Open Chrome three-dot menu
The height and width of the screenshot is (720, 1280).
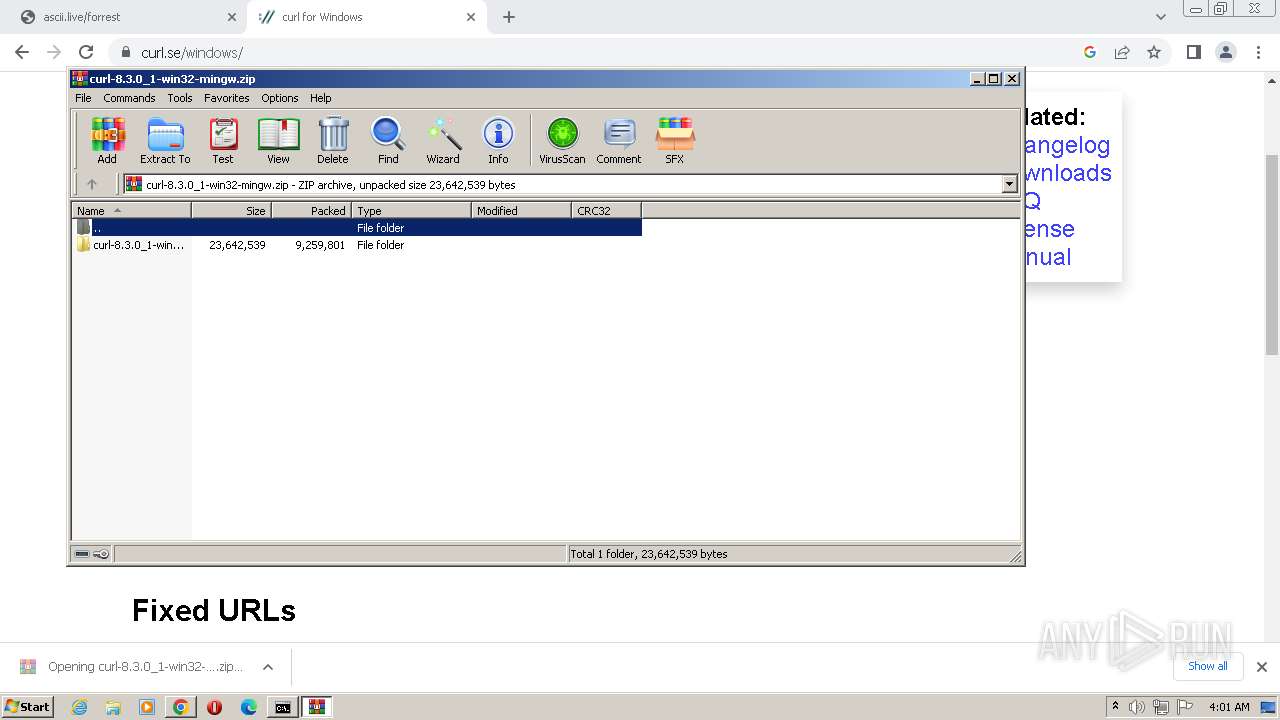[1257, 52]
